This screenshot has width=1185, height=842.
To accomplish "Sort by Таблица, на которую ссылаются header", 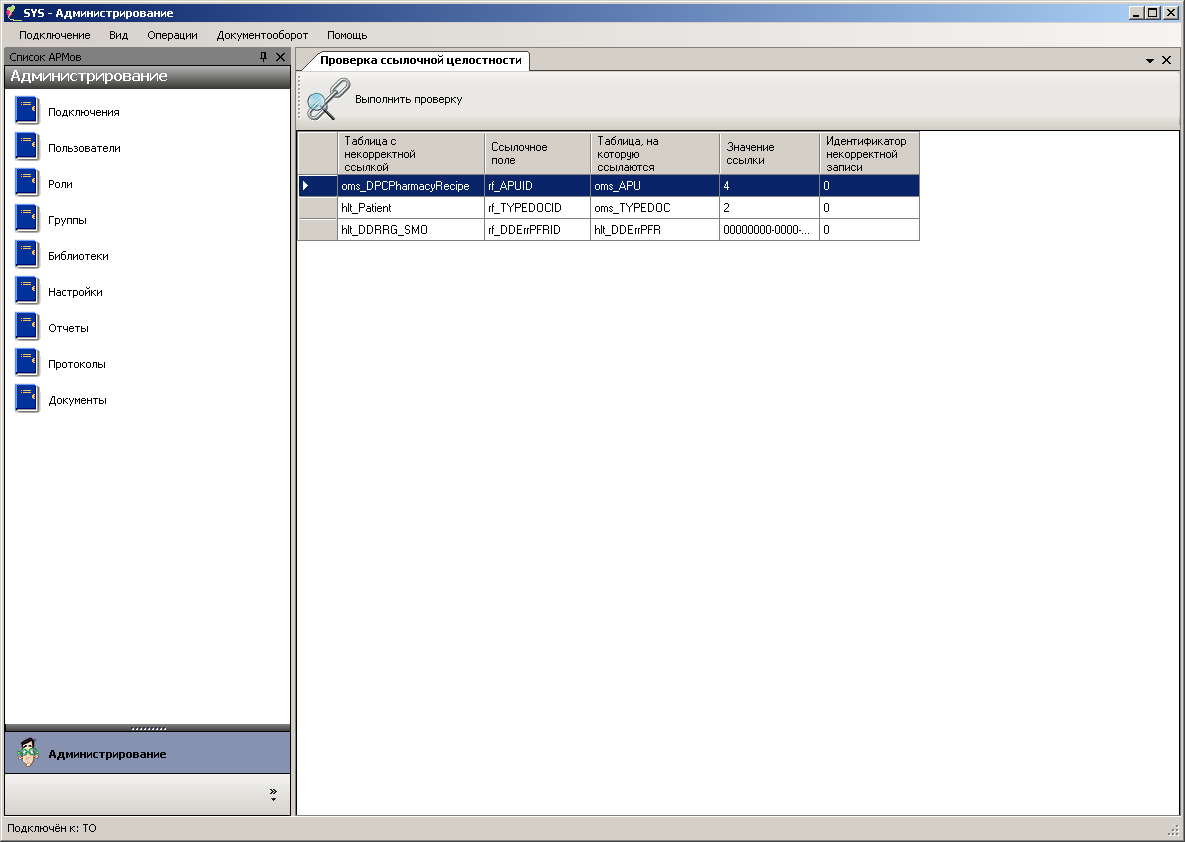I will pyautogui.click(x=654, y=153).
